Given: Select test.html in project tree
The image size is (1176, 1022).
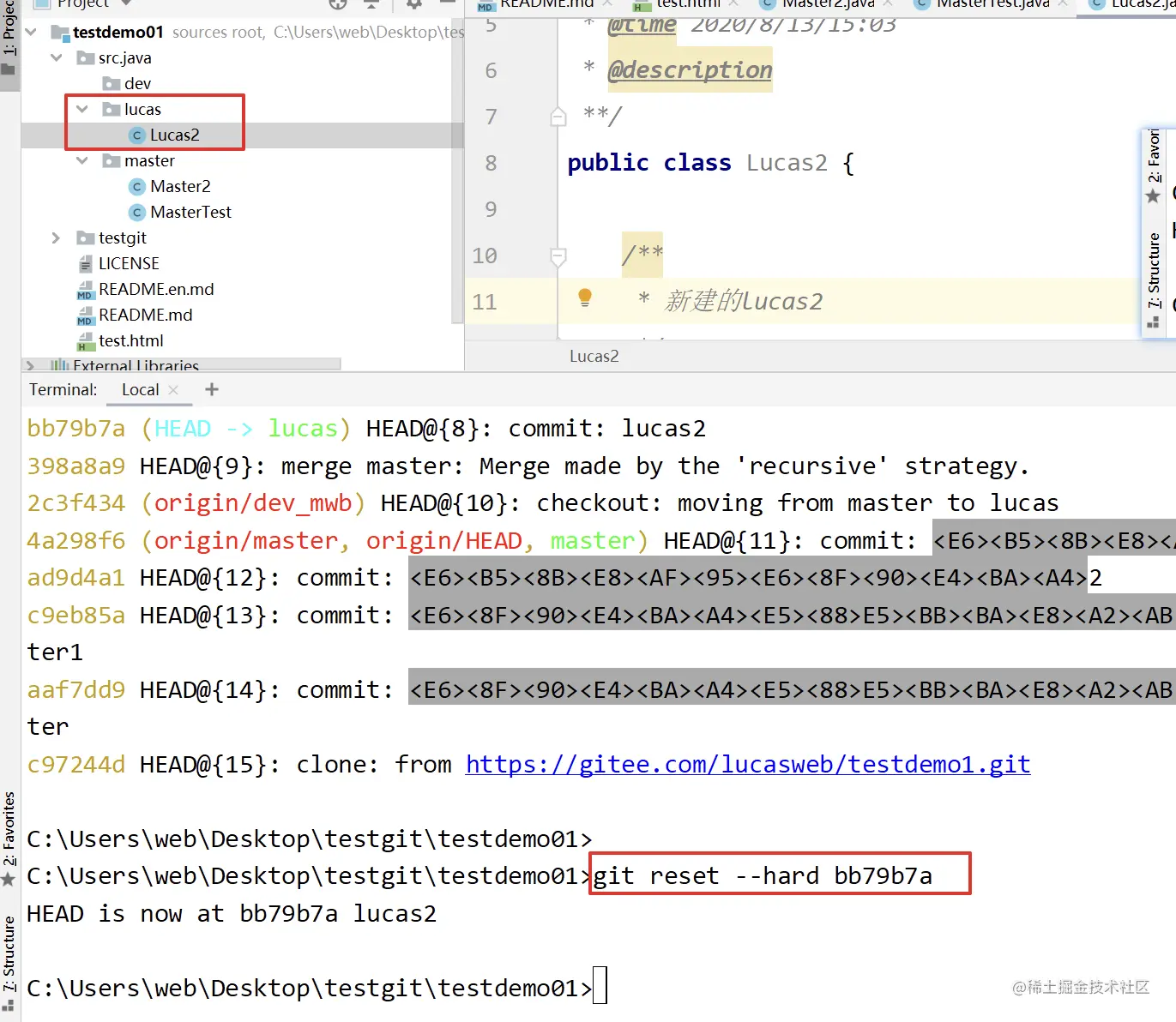Looking at the screenshot, I should click(x=130, y=341).
